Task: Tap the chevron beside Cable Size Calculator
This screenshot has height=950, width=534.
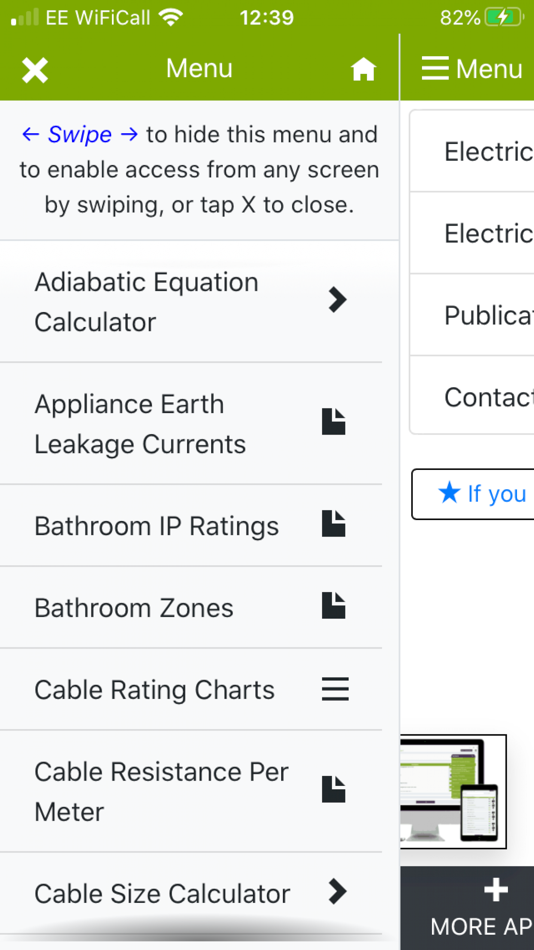Action: point(337,891)
